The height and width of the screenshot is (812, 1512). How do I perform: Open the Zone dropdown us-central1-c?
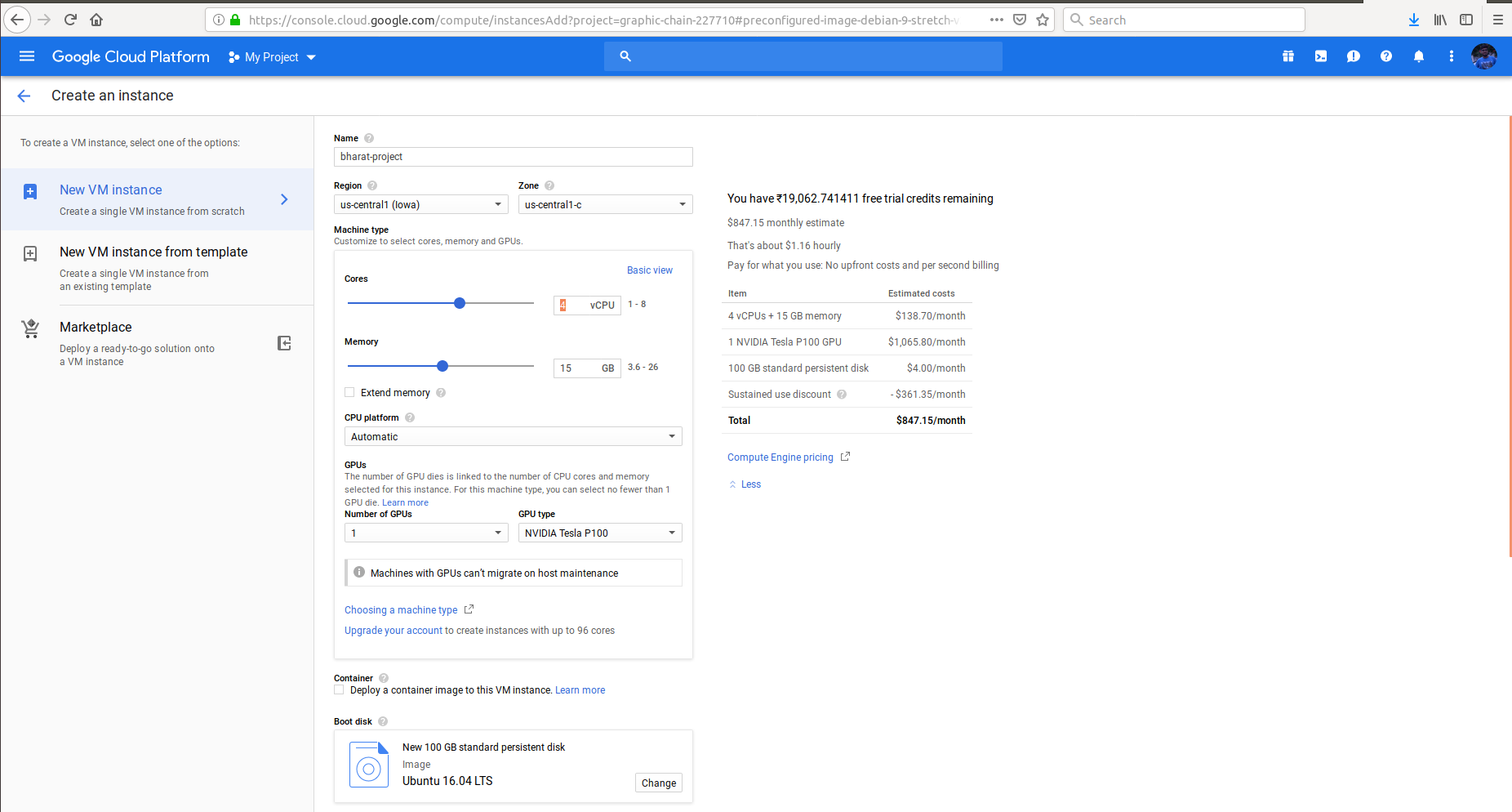coord(606,204)
